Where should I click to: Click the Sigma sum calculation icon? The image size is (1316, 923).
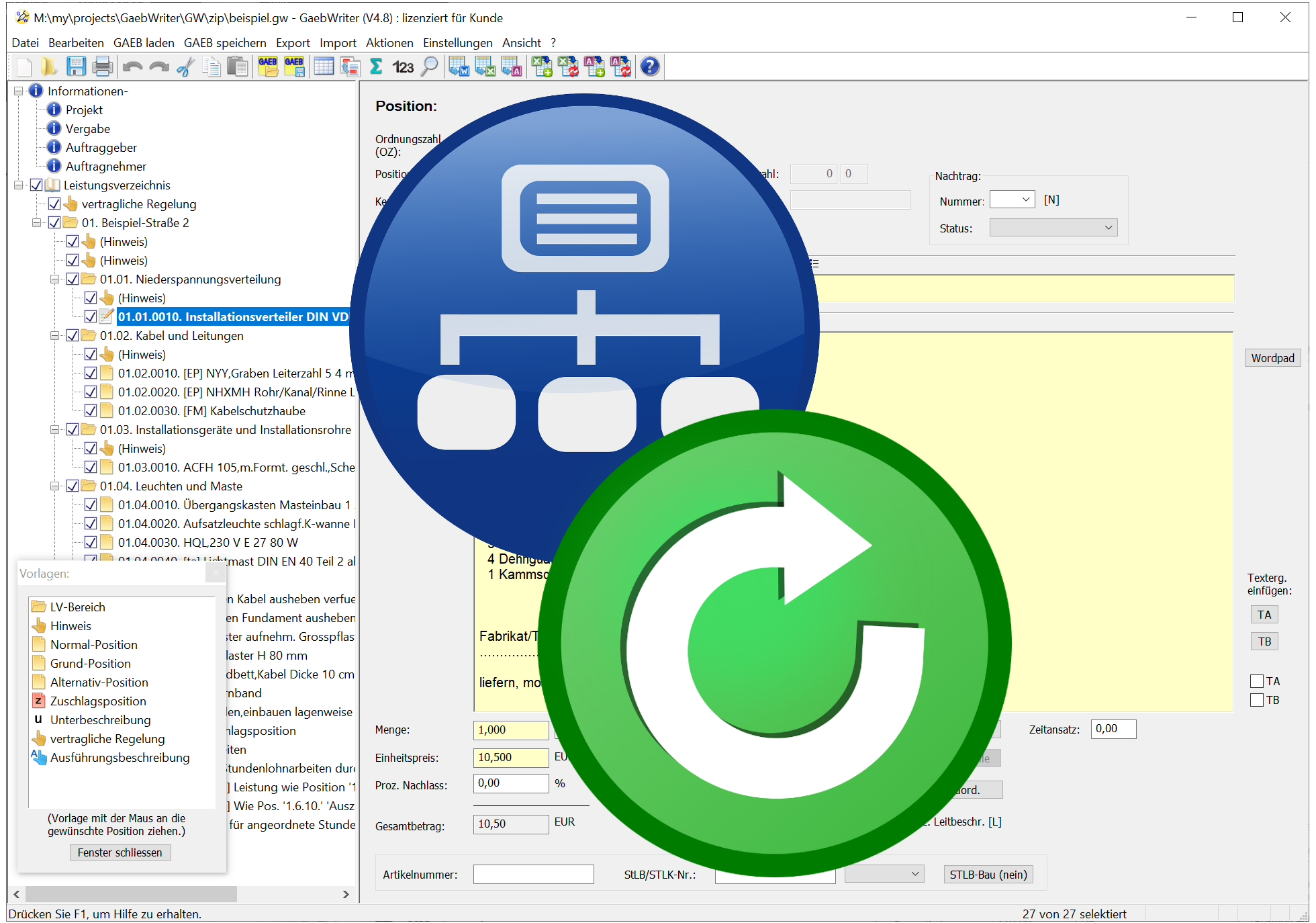(376, 67)
